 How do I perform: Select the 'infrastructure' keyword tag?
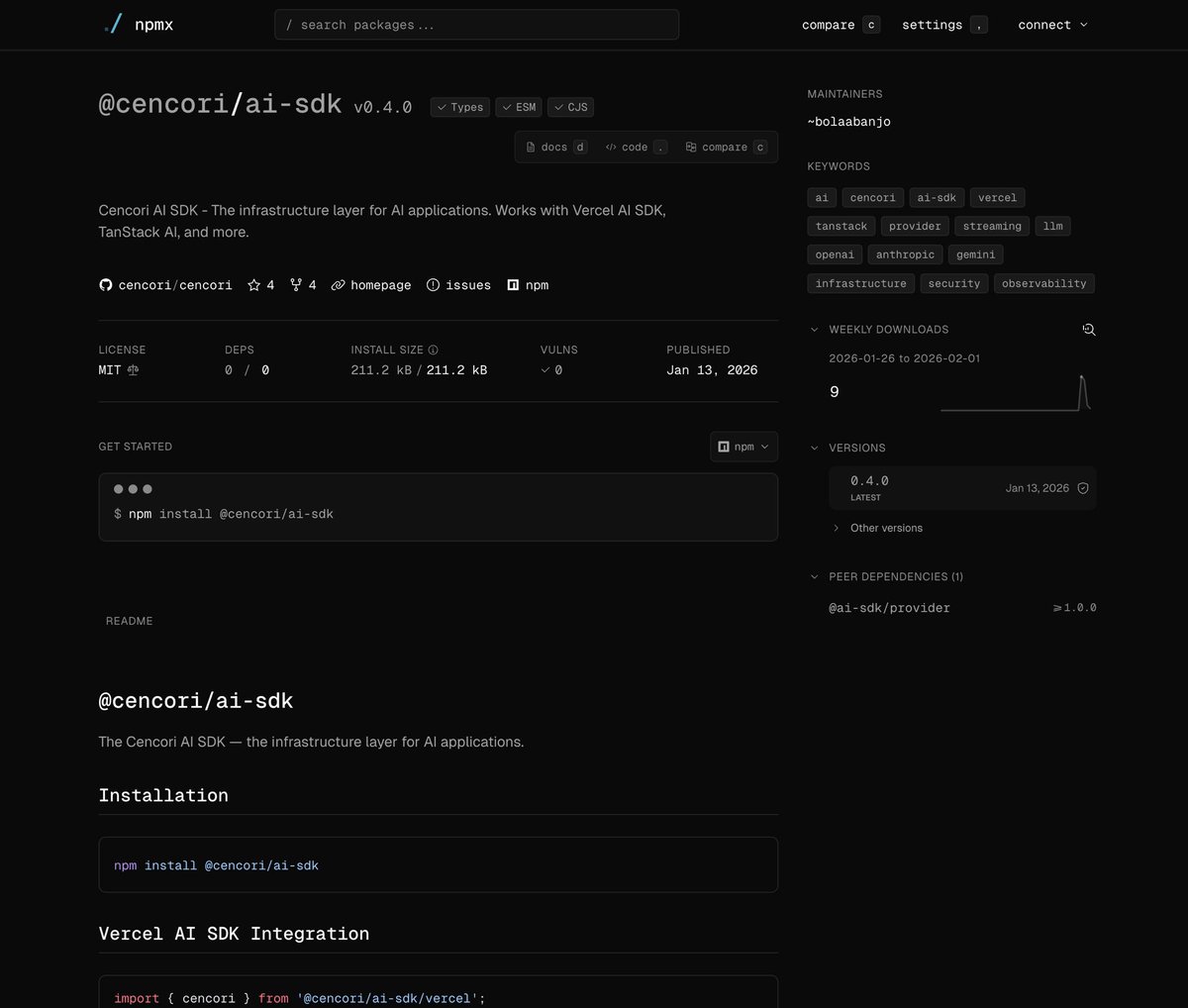click(x=861, y=284)
